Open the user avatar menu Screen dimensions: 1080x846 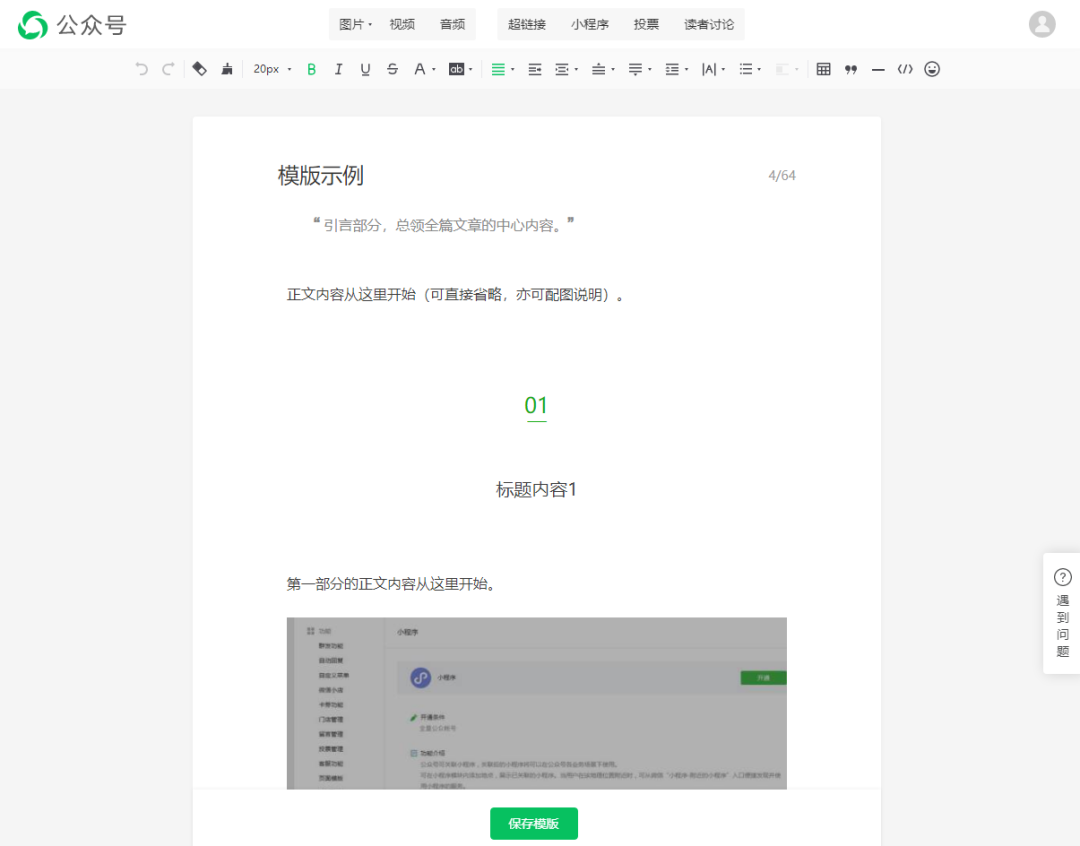pos(1042,24)
